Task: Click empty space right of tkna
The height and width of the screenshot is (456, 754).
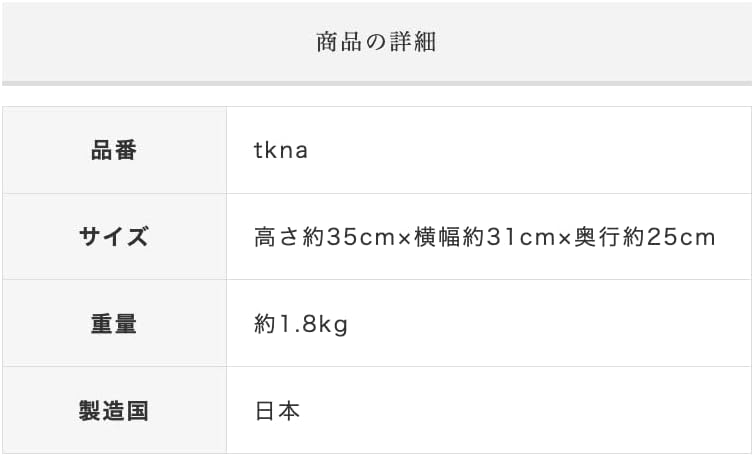Action: click(529, 150)
